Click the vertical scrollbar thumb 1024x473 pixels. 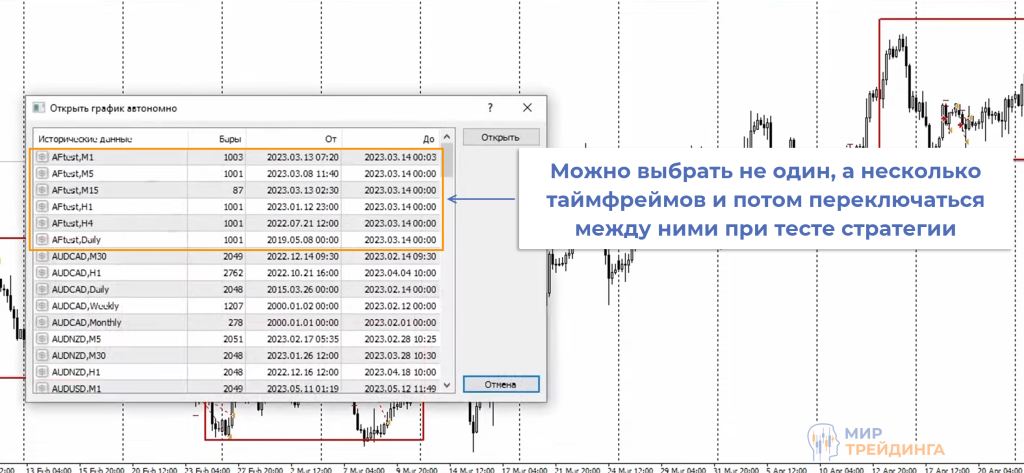coord(447,161)
